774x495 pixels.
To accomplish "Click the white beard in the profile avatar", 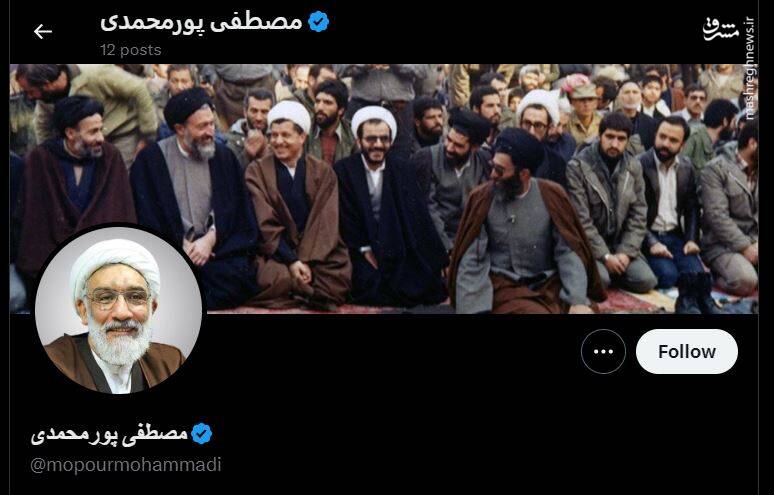I will pyautogui.click(x=120, y=342).
